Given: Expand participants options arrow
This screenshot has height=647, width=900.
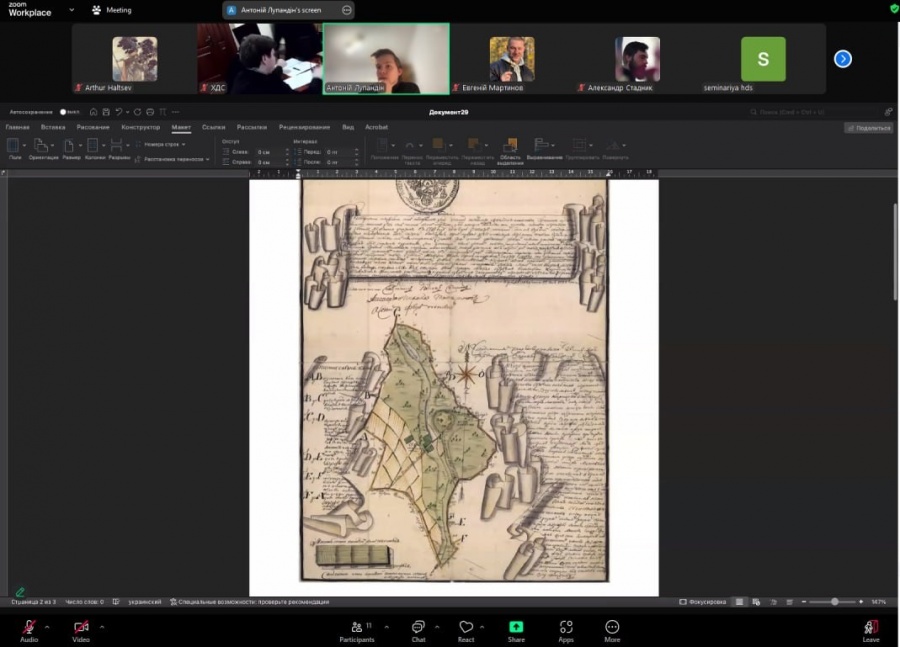Looking at the screenshot, I should point(386,626).
